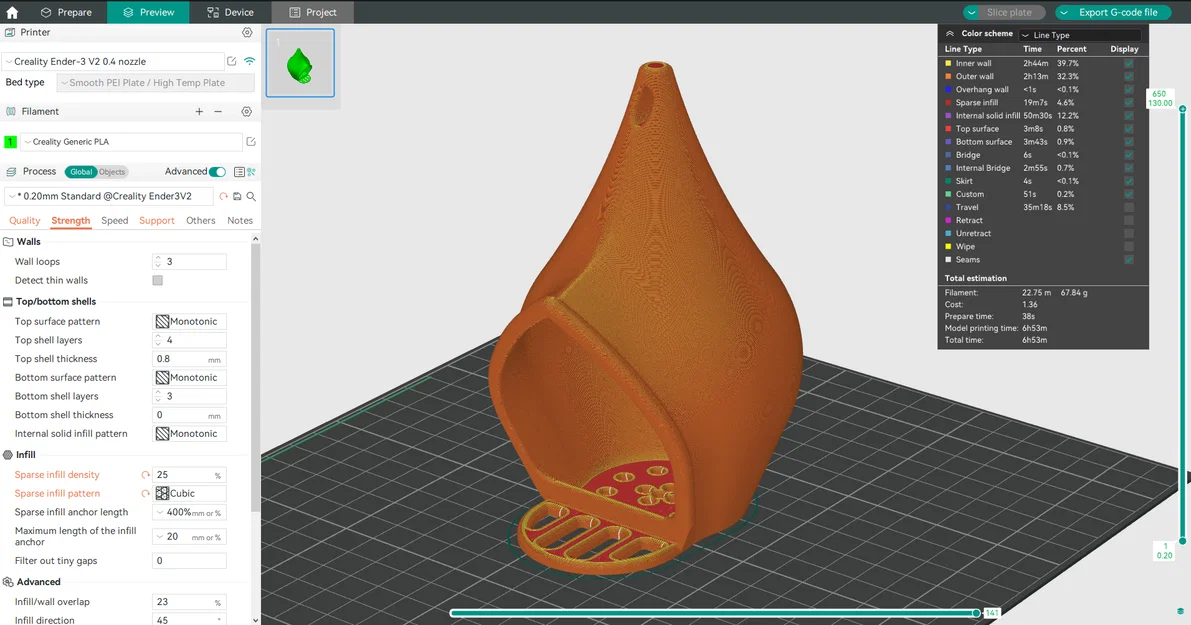
Task: Show Retract points in the preview
Action: click(1129, 220)
